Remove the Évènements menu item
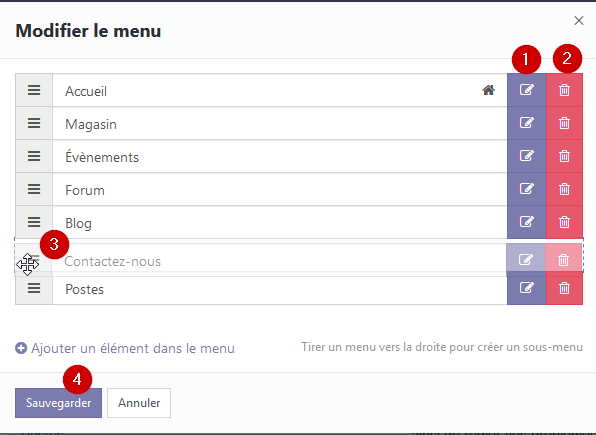The width and height of the screenshot is (596, 435). 564,156
